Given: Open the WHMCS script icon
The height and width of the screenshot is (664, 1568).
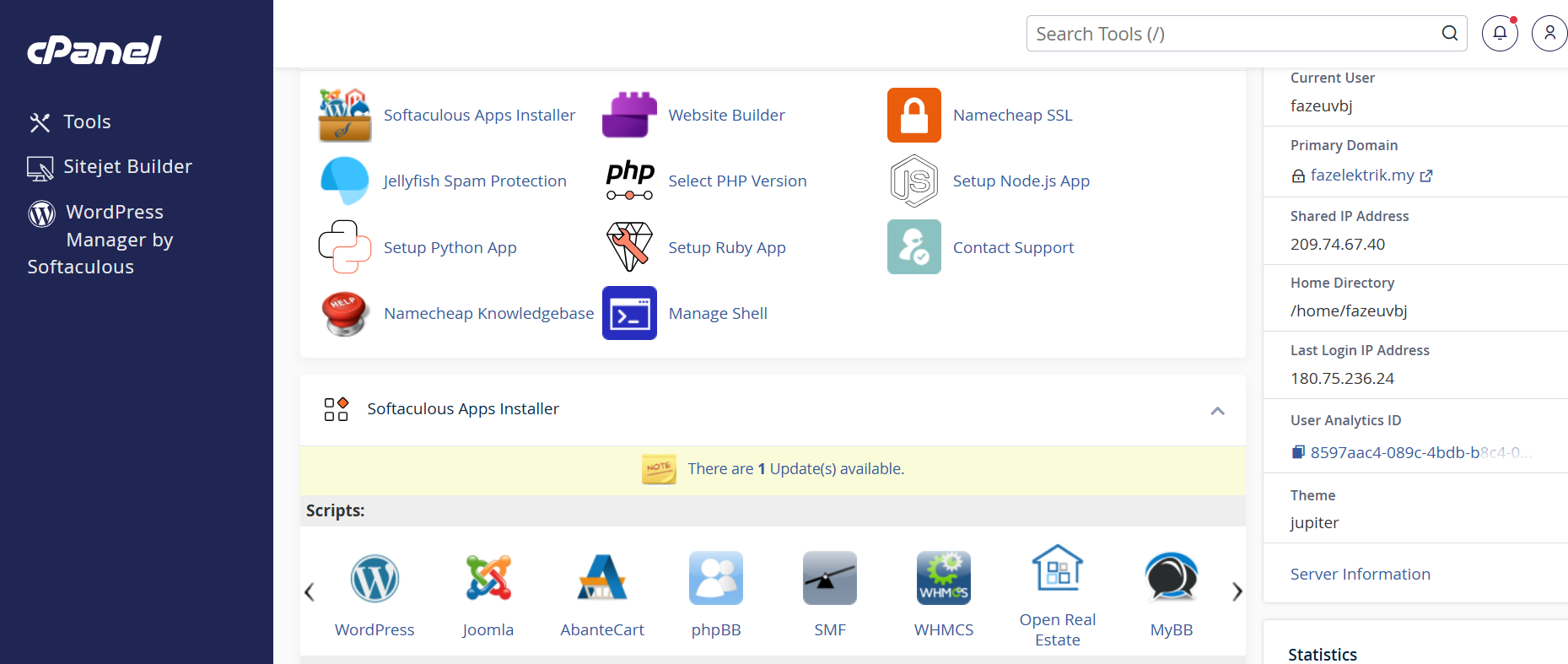Looking at the screenshot, I should click(944, 578).
